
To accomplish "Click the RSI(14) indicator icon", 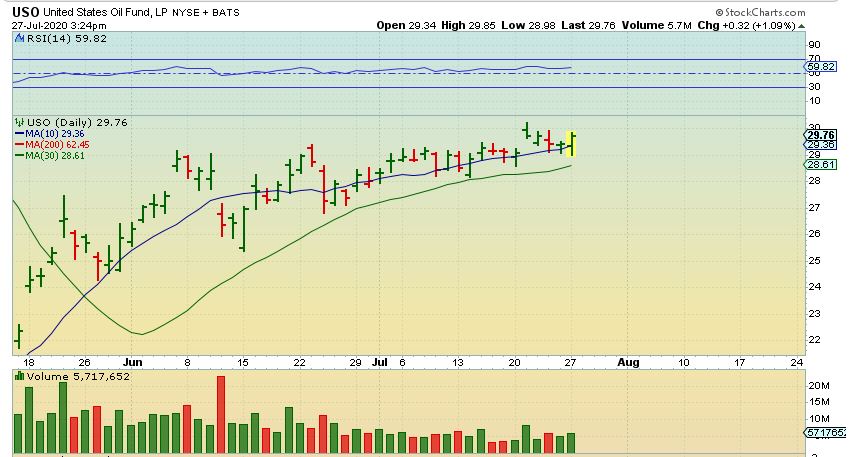I will tap(19, 38).
